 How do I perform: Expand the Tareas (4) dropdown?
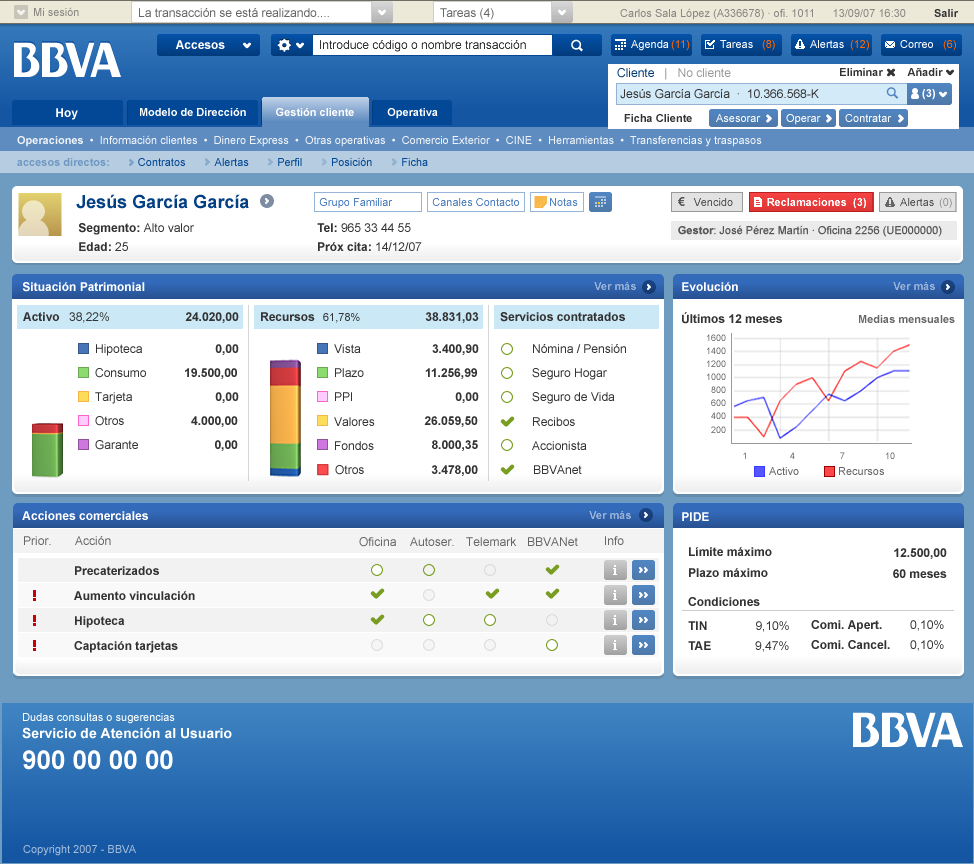562,12
